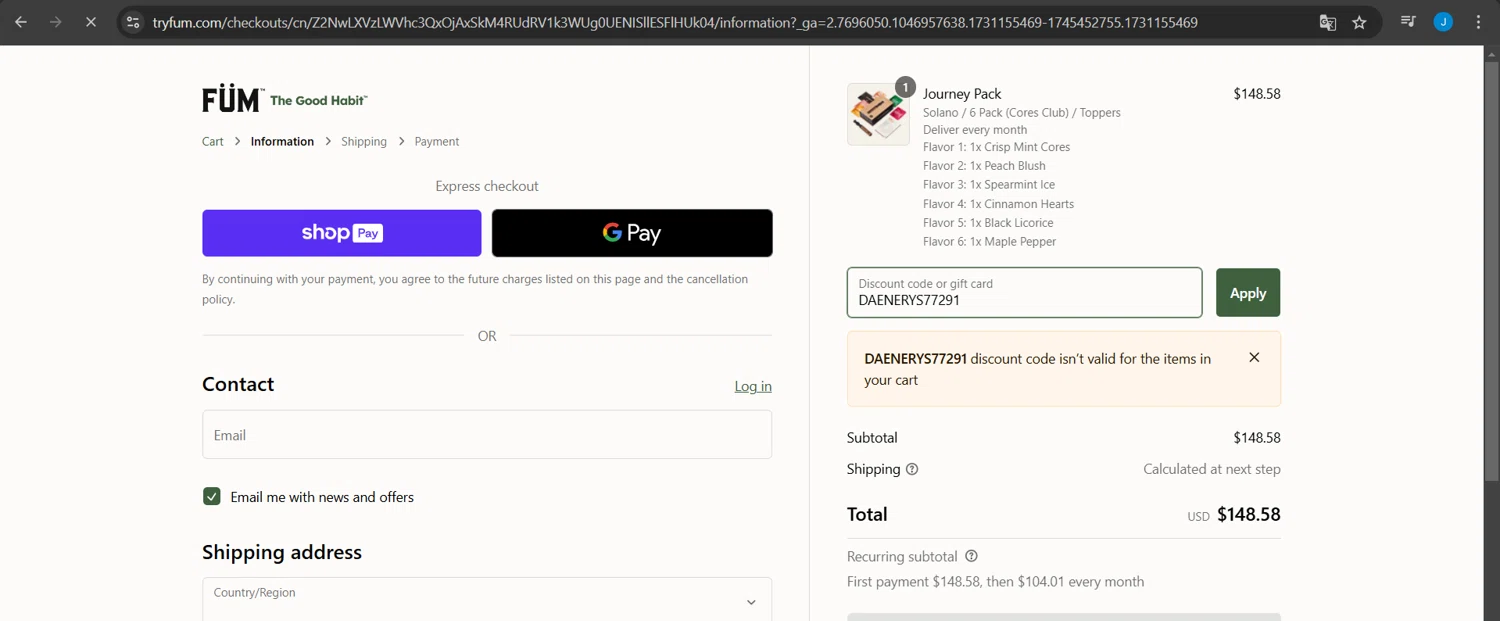Click 'Flavor 1: 1x Crisp Mint Cores' text
The height and width of the screenshot is (621, 1500).
[x=997, y=147]
